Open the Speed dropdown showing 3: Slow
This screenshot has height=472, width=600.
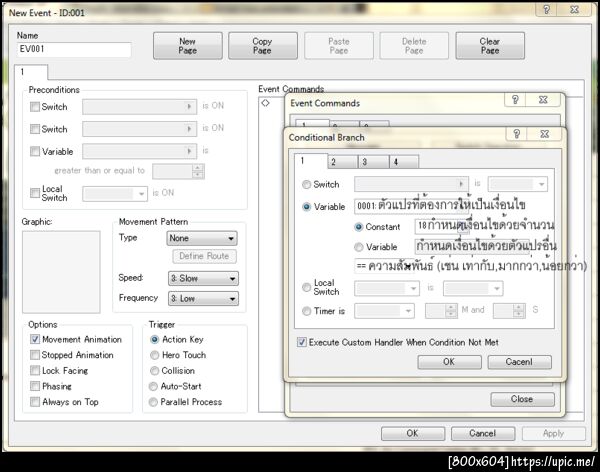pos(203,278)
